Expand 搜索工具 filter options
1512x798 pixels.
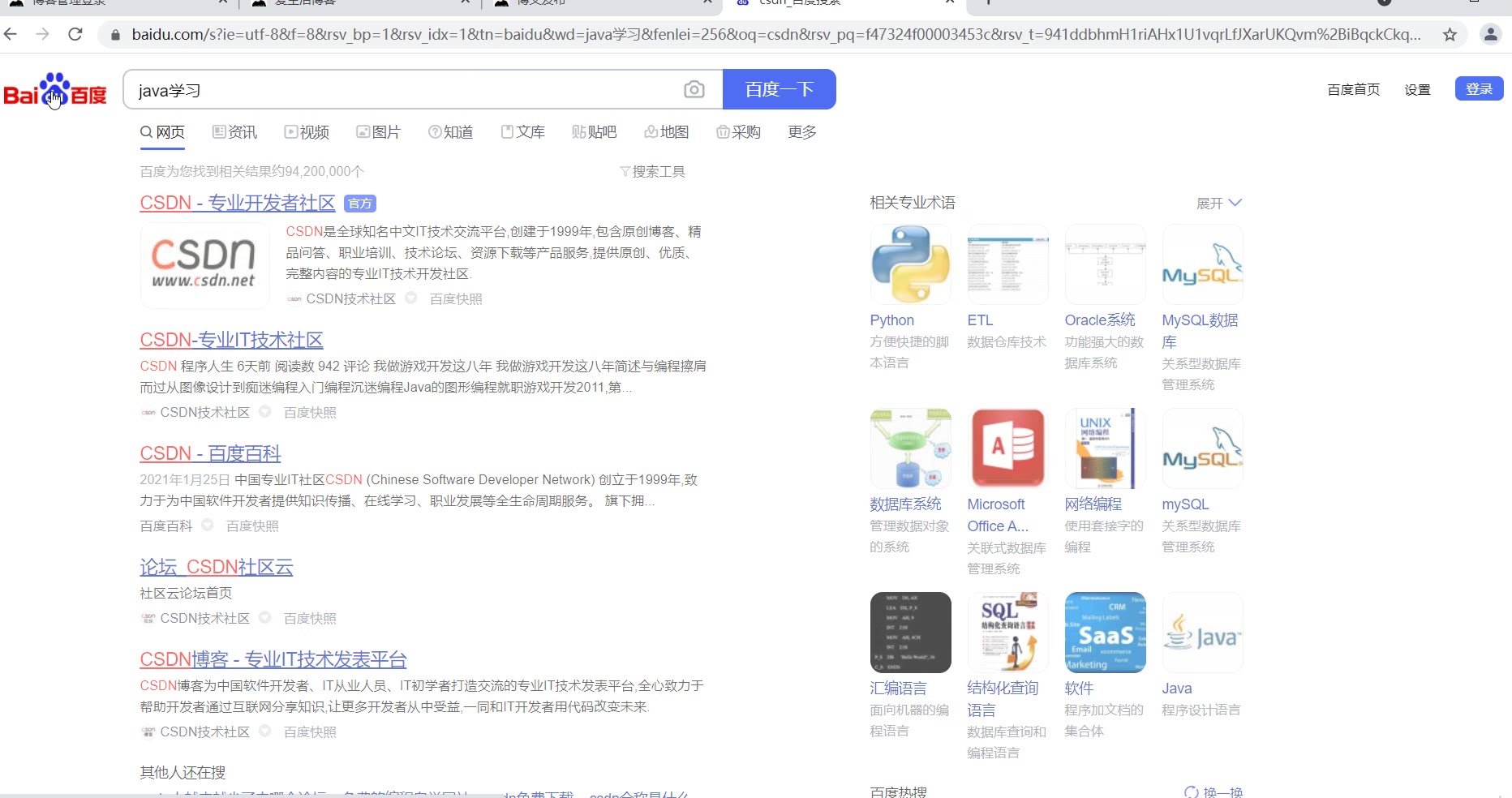click(653, 172)
